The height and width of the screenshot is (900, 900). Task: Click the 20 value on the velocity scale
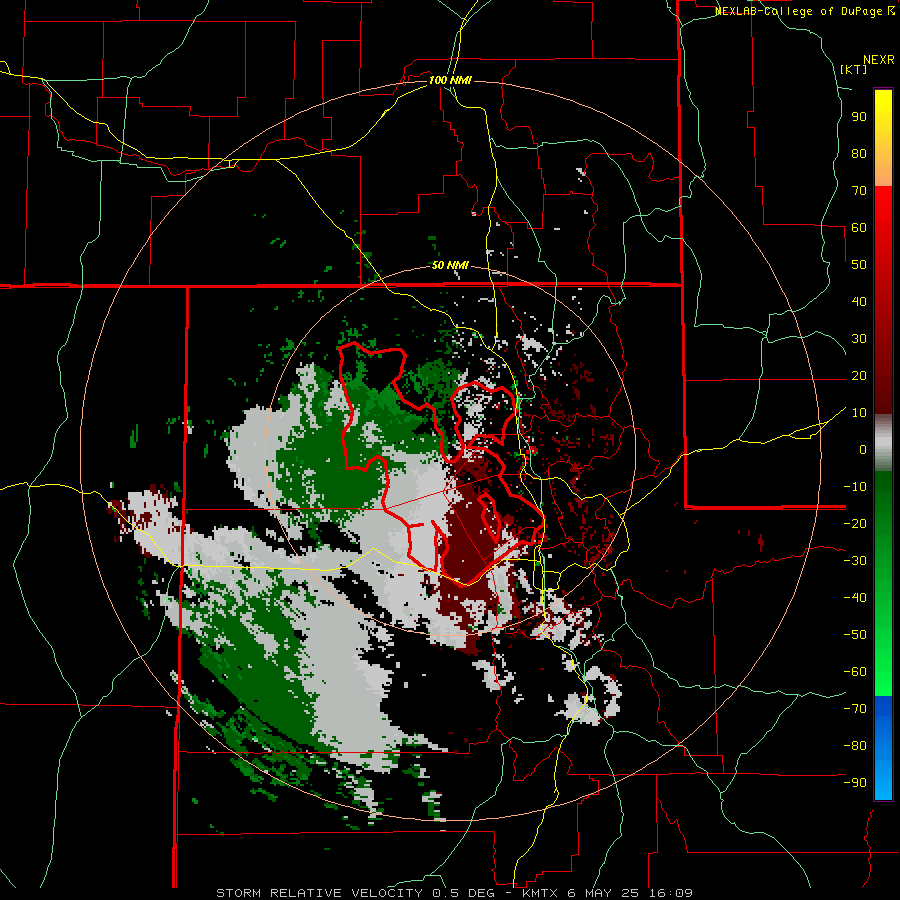pos(859,376)
